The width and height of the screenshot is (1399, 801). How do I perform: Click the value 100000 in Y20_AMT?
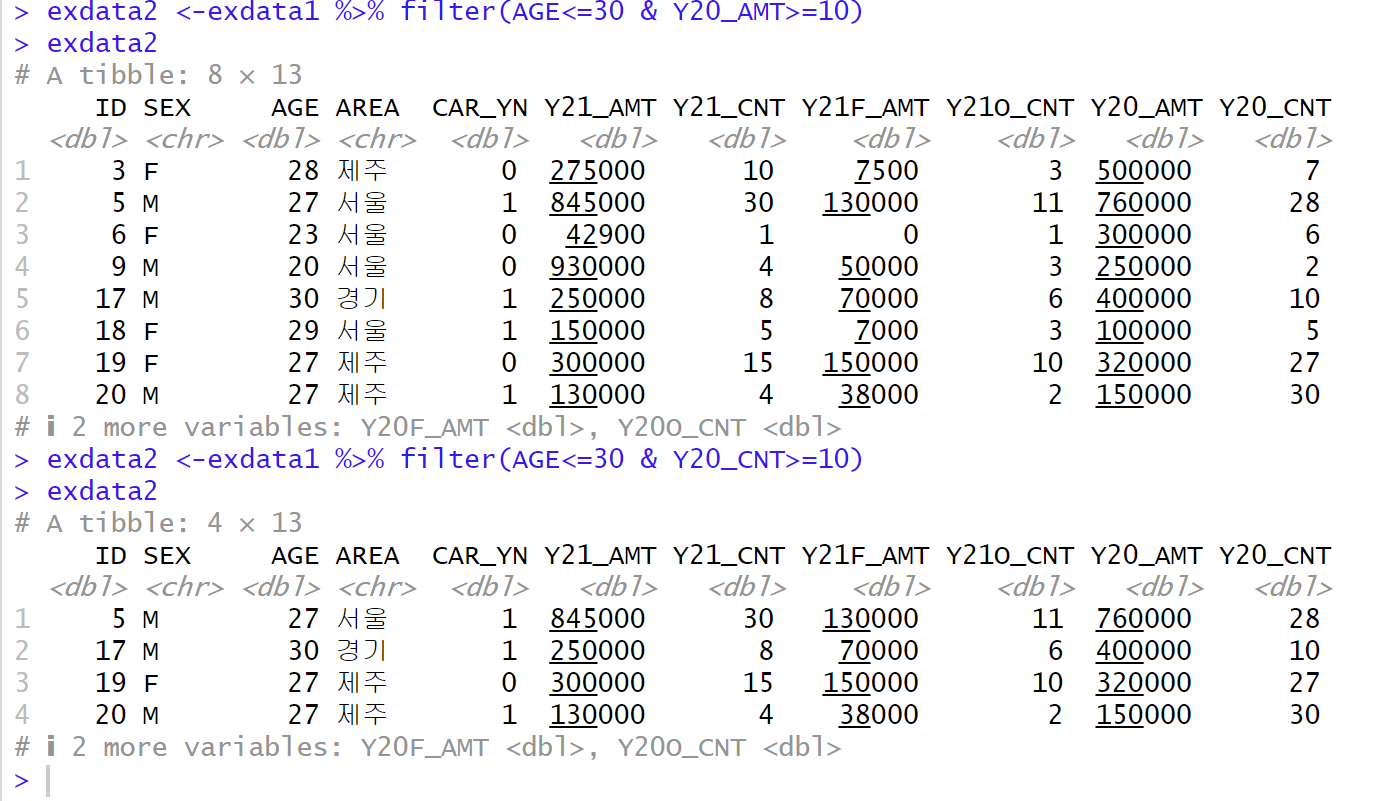point(1144,331)
